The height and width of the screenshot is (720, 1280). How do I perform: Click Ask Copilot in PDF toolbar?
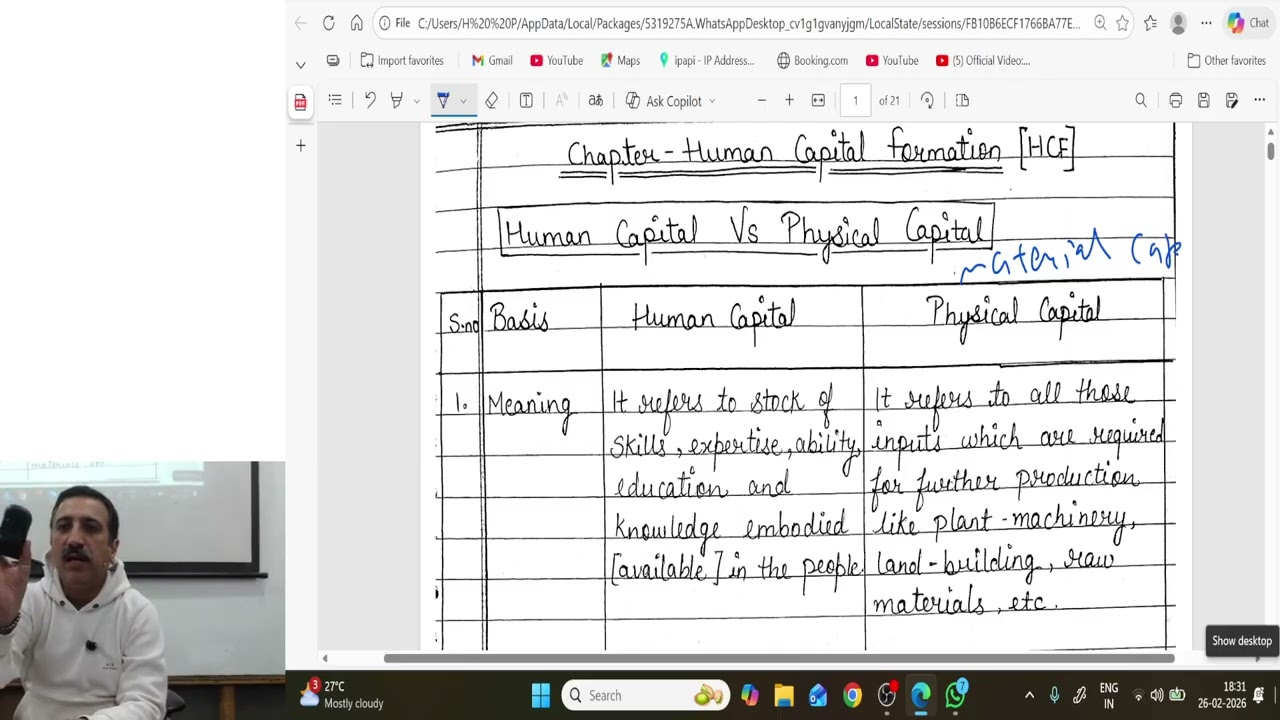pos(664,101)
